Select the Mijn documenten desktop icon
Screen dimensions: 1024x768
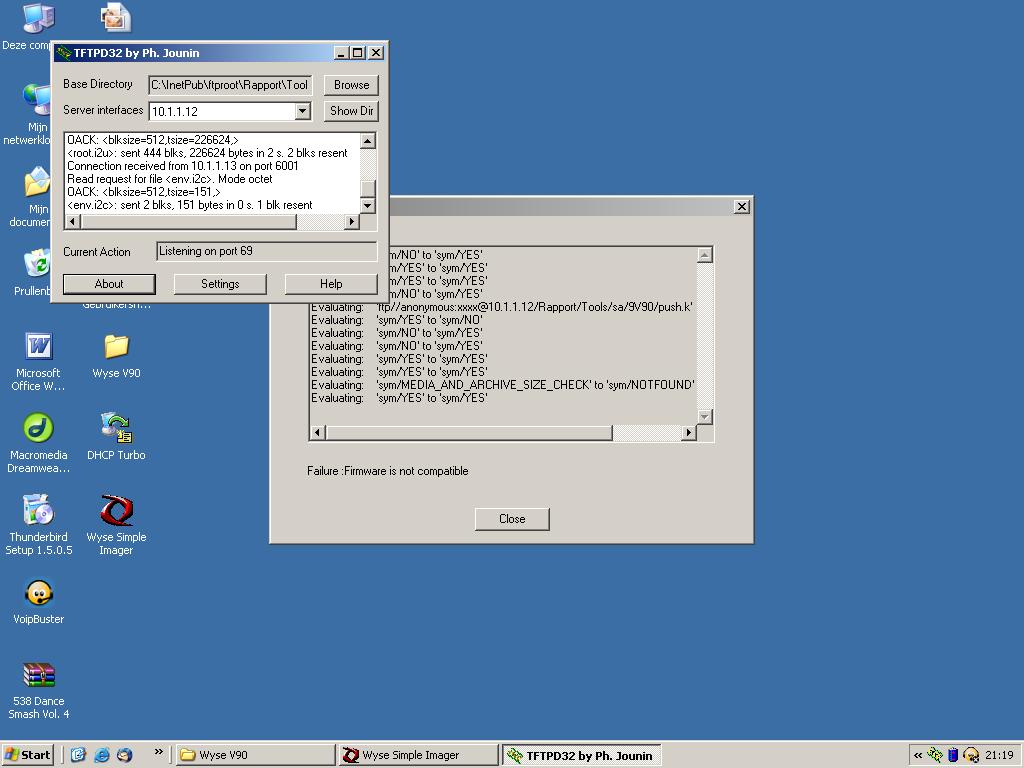(31, 196)
